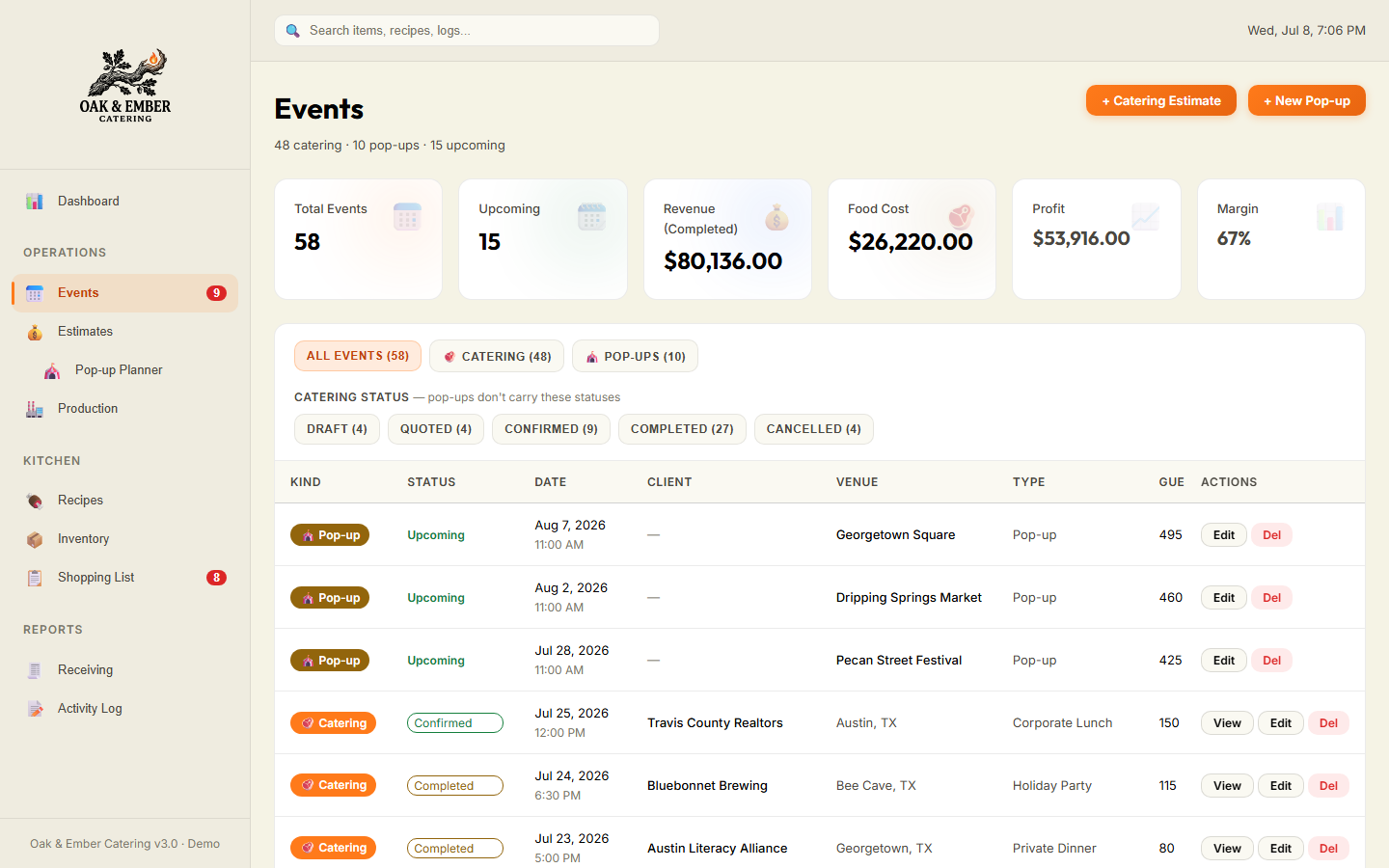Click the Receiving receipt icon
The height and width of the screenshot is (868, 1389).
tap(35, 670)
